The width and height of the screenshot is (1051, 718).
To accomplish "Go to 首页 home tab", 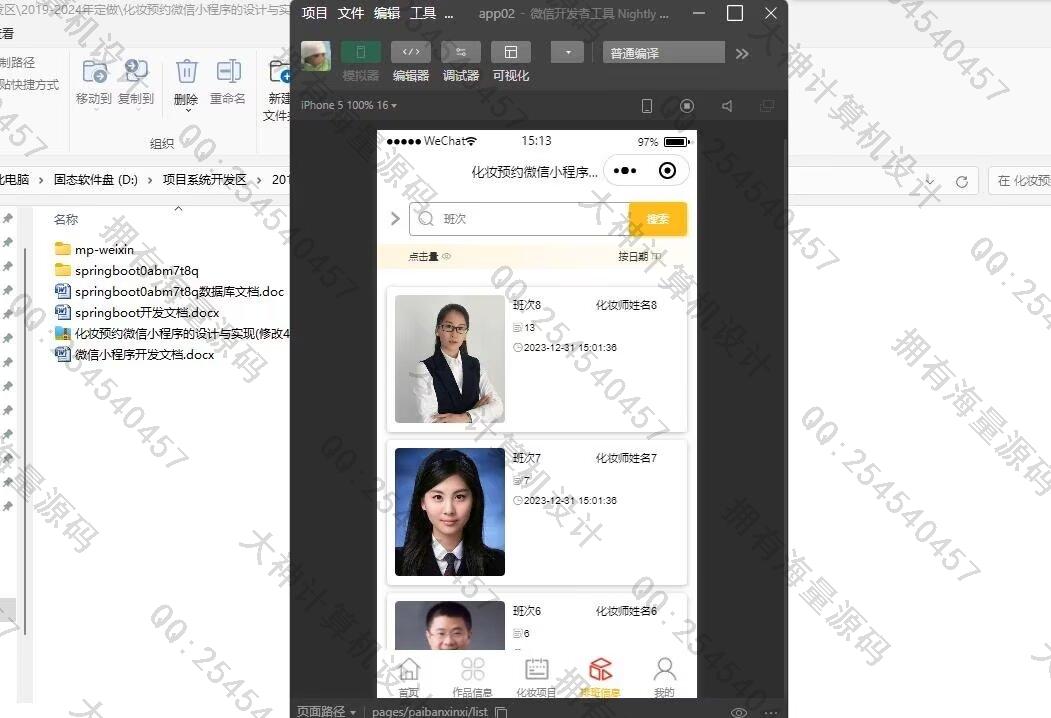I will 409,677.
